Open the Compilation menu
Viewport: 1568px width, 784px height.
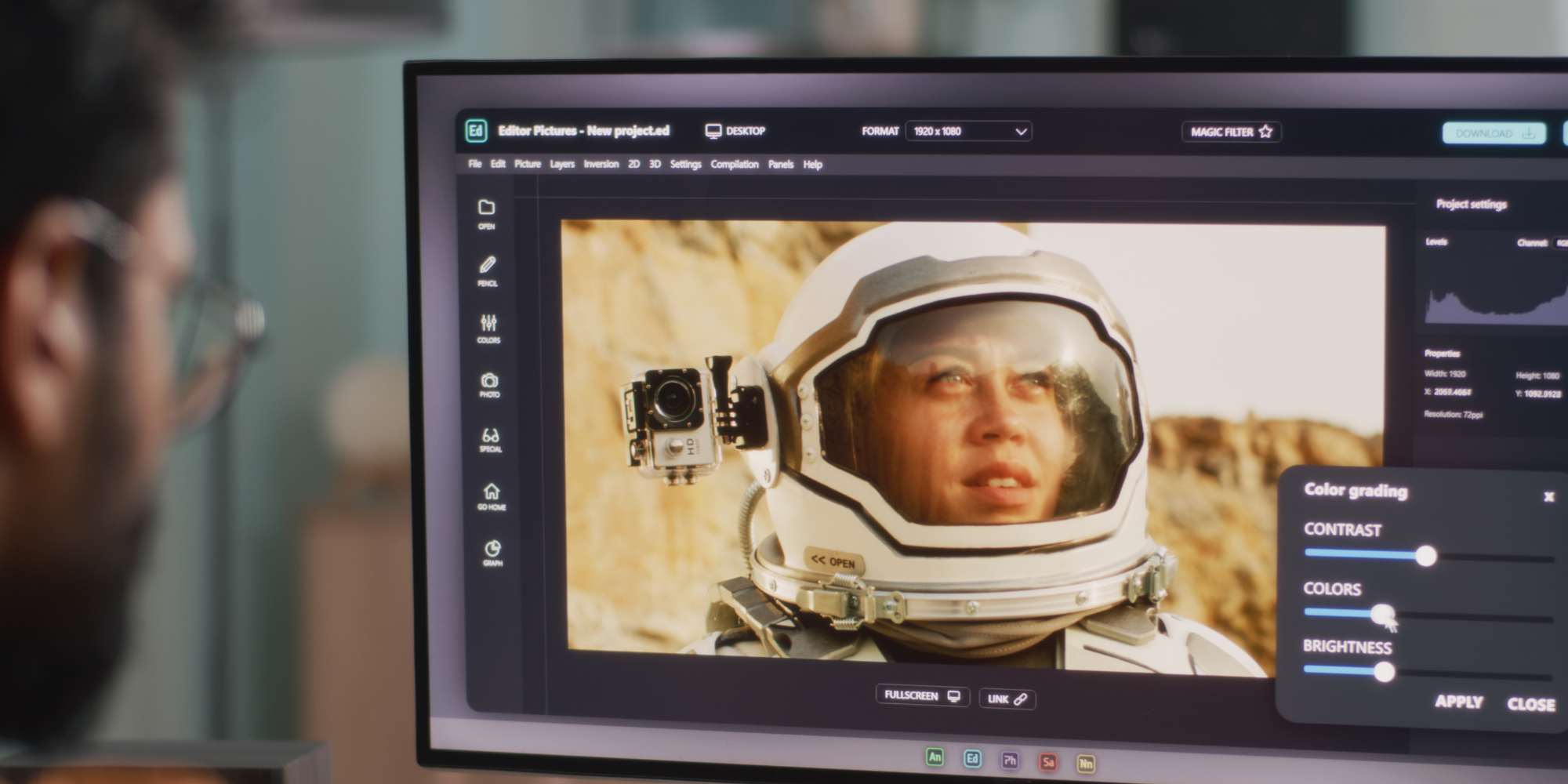click(735, 164)
